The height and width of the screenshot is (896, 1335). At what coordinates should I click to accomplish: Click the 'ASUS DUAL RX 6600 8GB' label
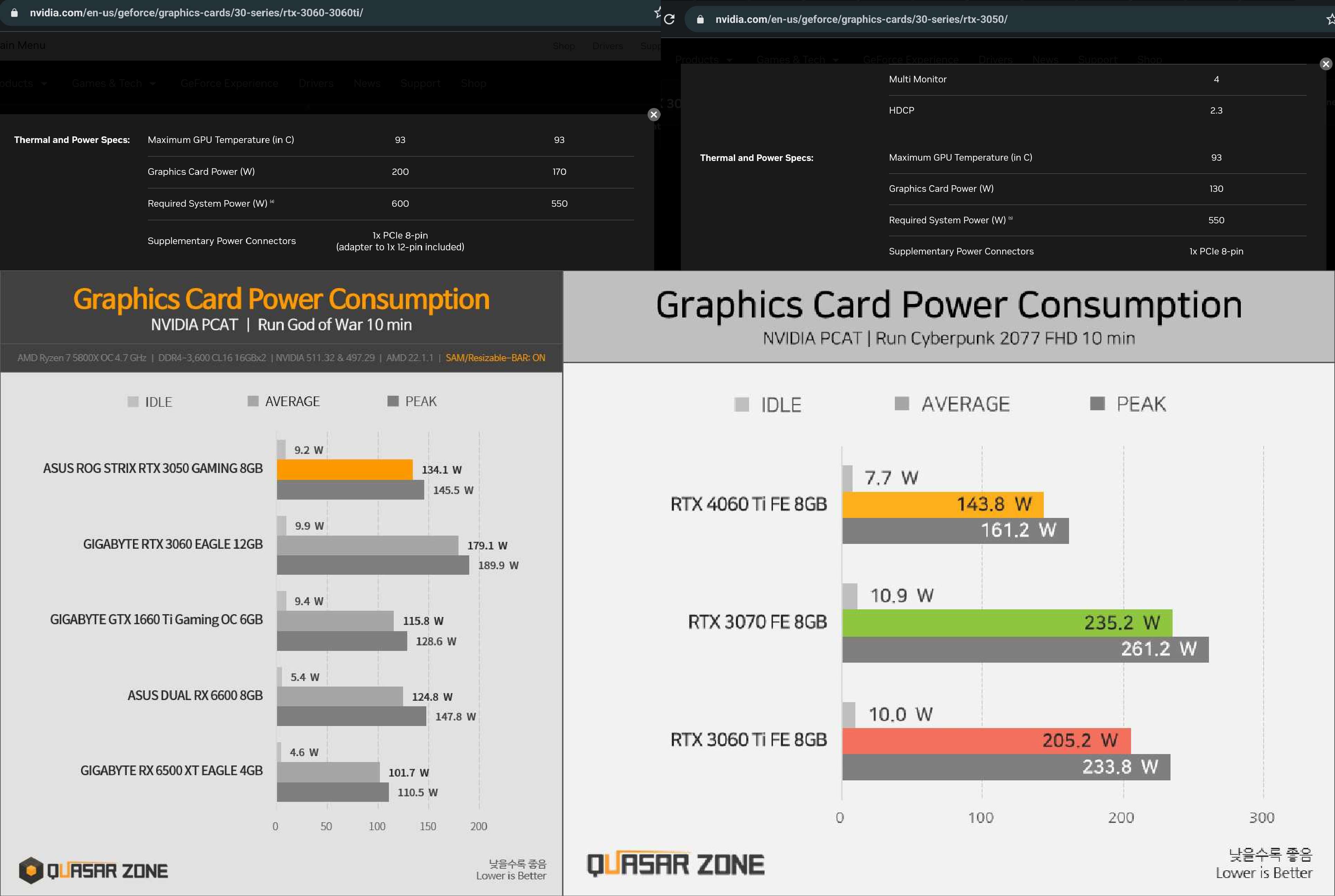coord(195,696)
